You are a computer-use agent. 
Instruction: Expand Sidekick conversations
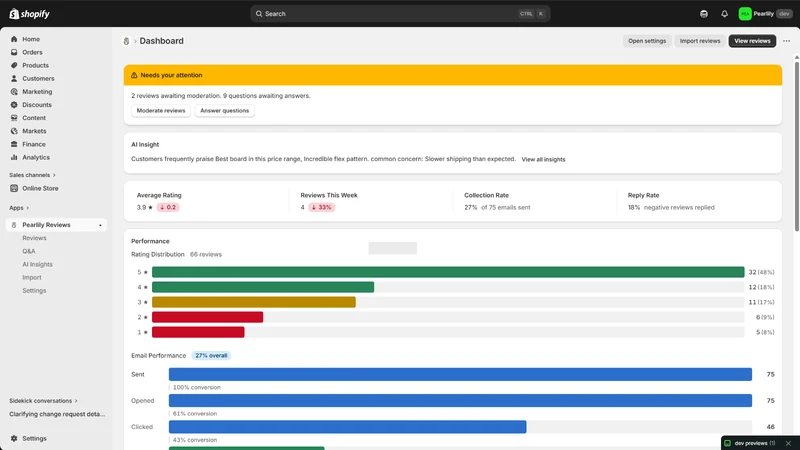point(43,401)
